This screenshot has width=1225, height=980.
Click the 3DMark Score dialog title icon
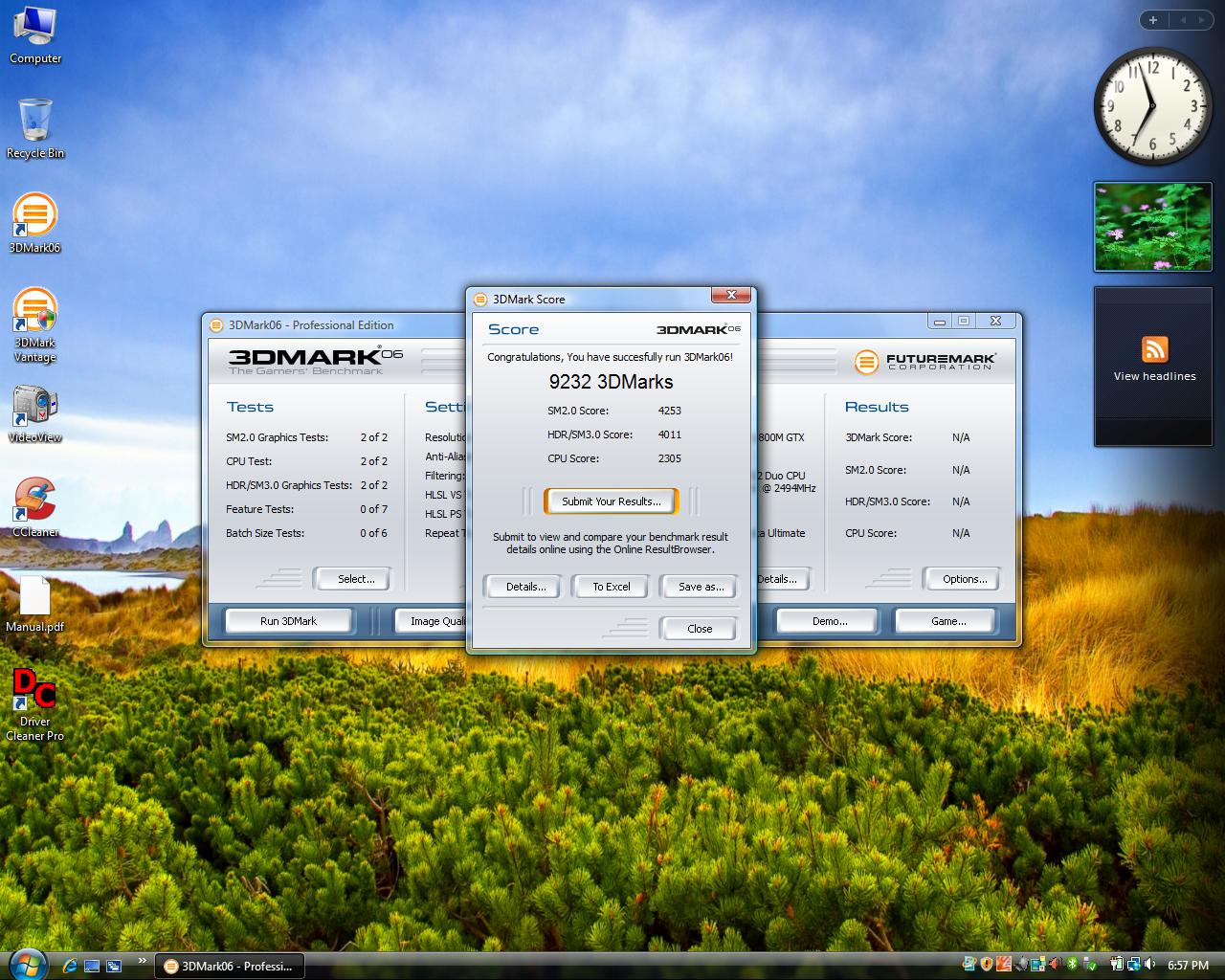pyautogui.click(x=481, y=299)
